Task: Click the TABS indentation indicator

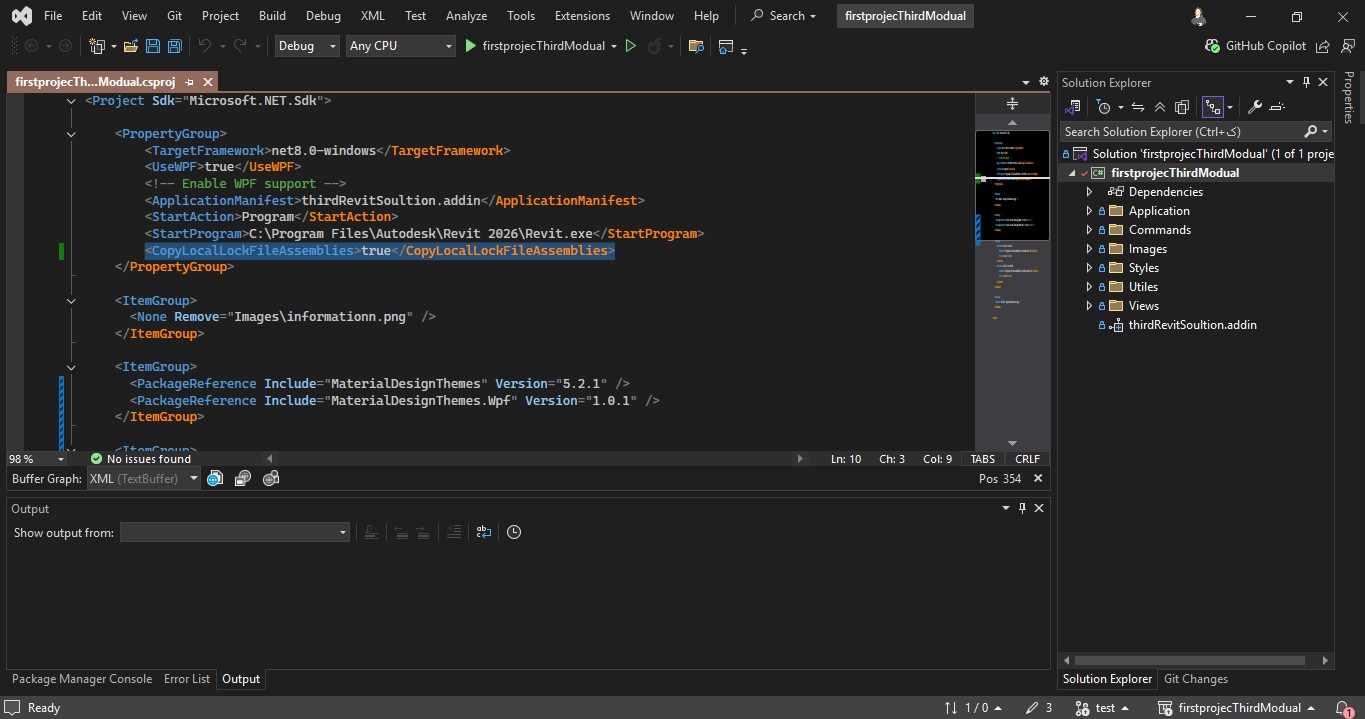Action: pos(983,459)
